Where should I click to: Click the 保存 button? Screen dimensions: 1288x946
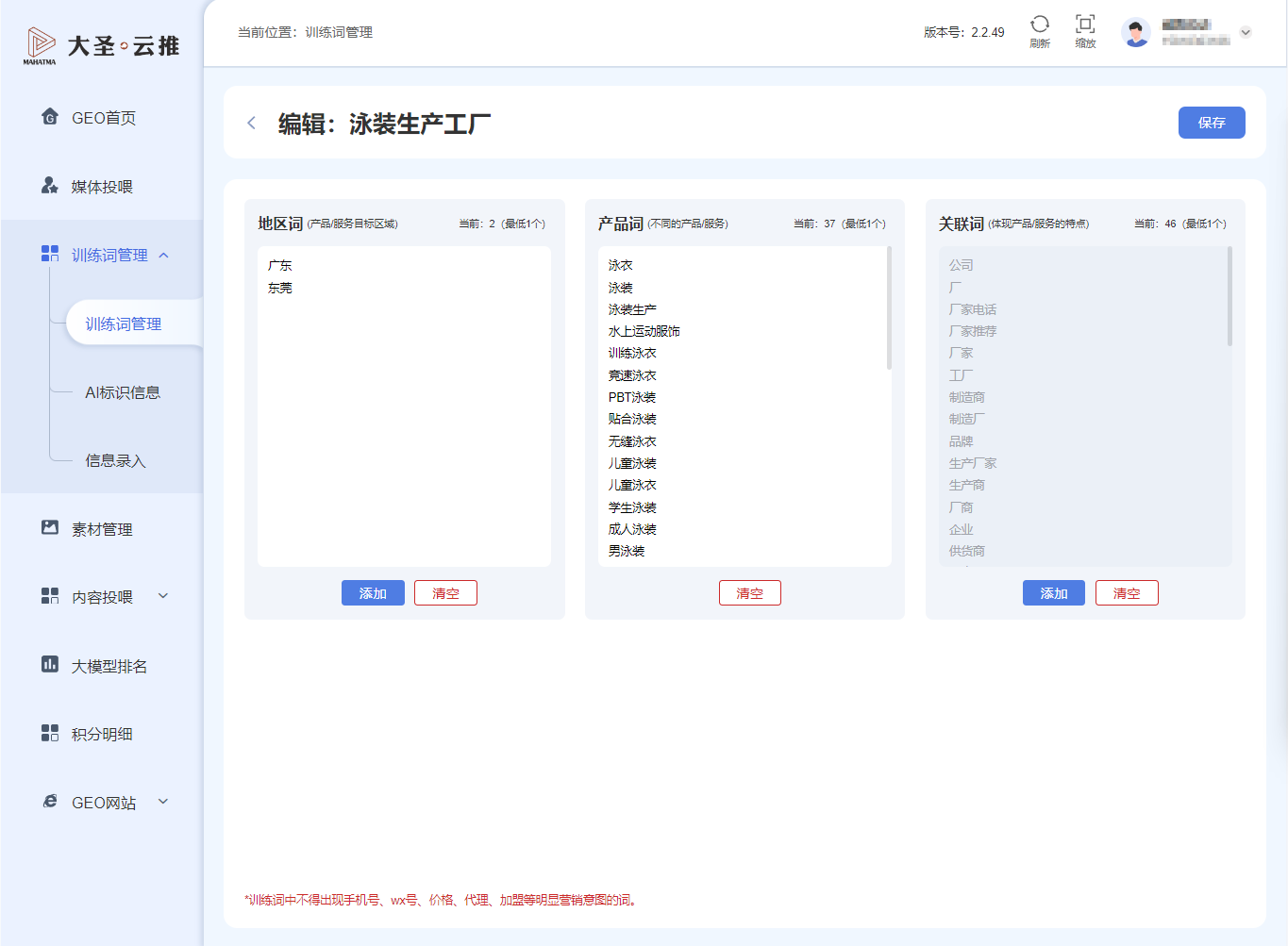(x=1212, y=123)
